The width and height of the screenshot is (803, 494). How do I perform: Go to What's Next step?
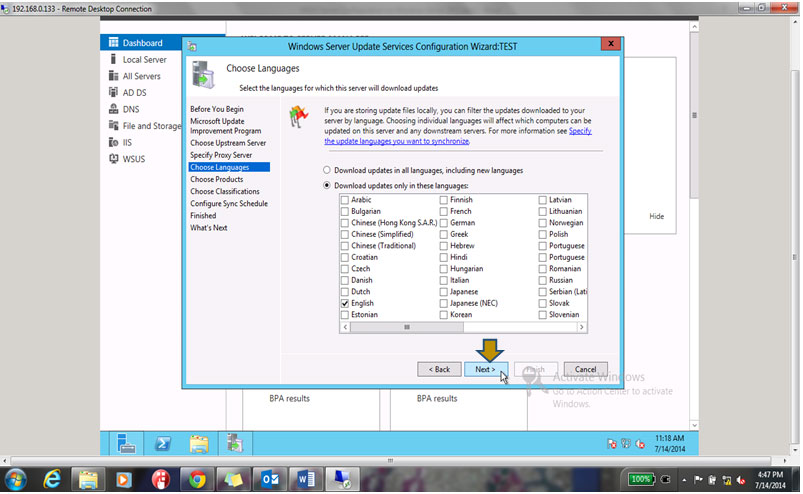[208, 227]
